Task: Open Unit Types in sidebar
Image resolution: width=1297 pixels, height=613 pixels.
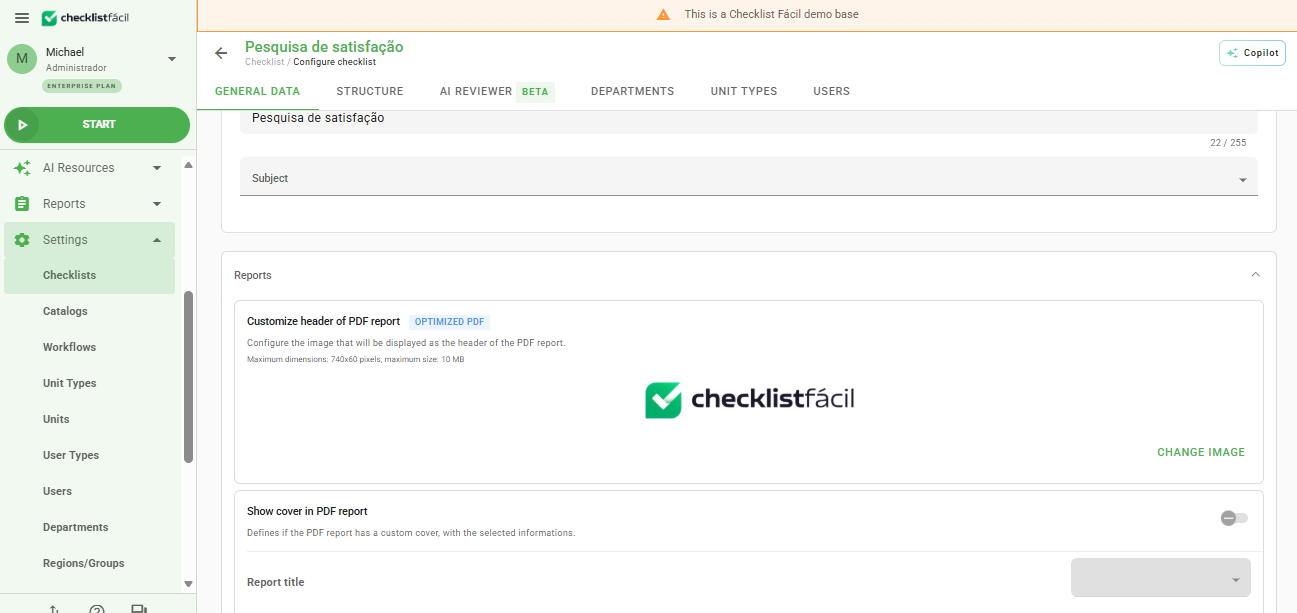Action: (x=69, y=383)
